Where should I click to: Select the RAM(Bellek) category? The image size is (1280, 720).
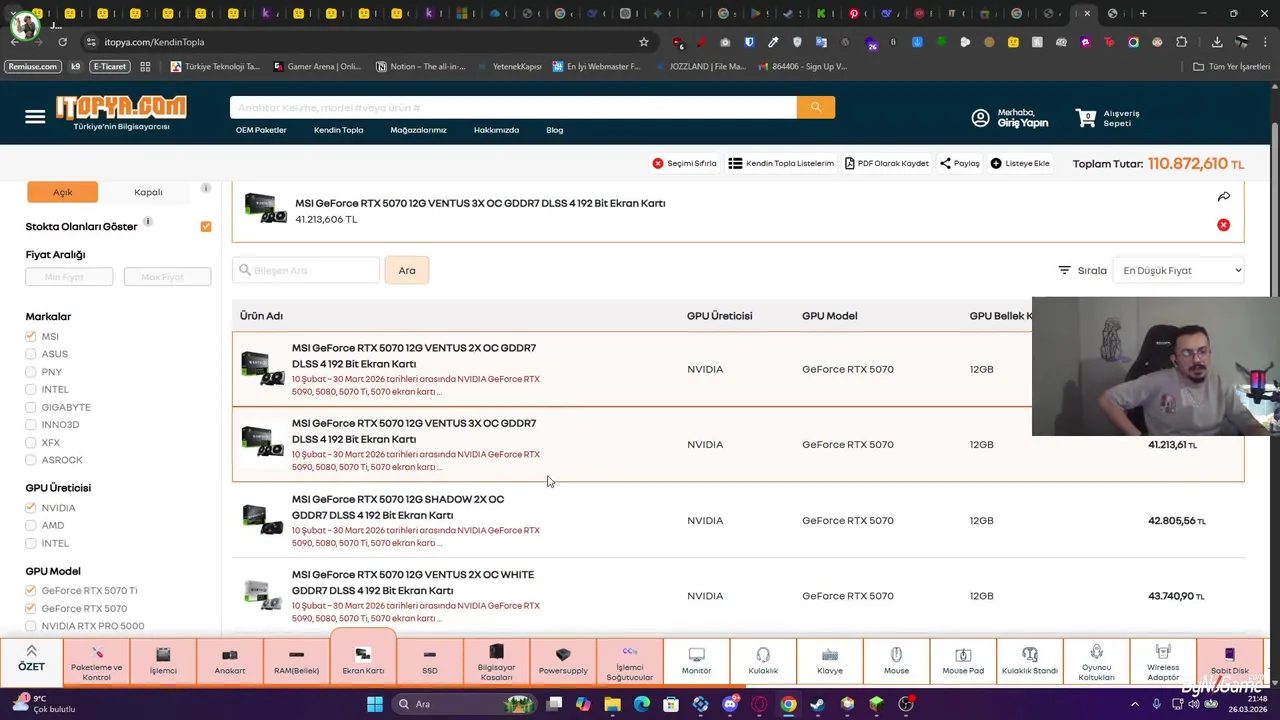[x=296, y=660]
